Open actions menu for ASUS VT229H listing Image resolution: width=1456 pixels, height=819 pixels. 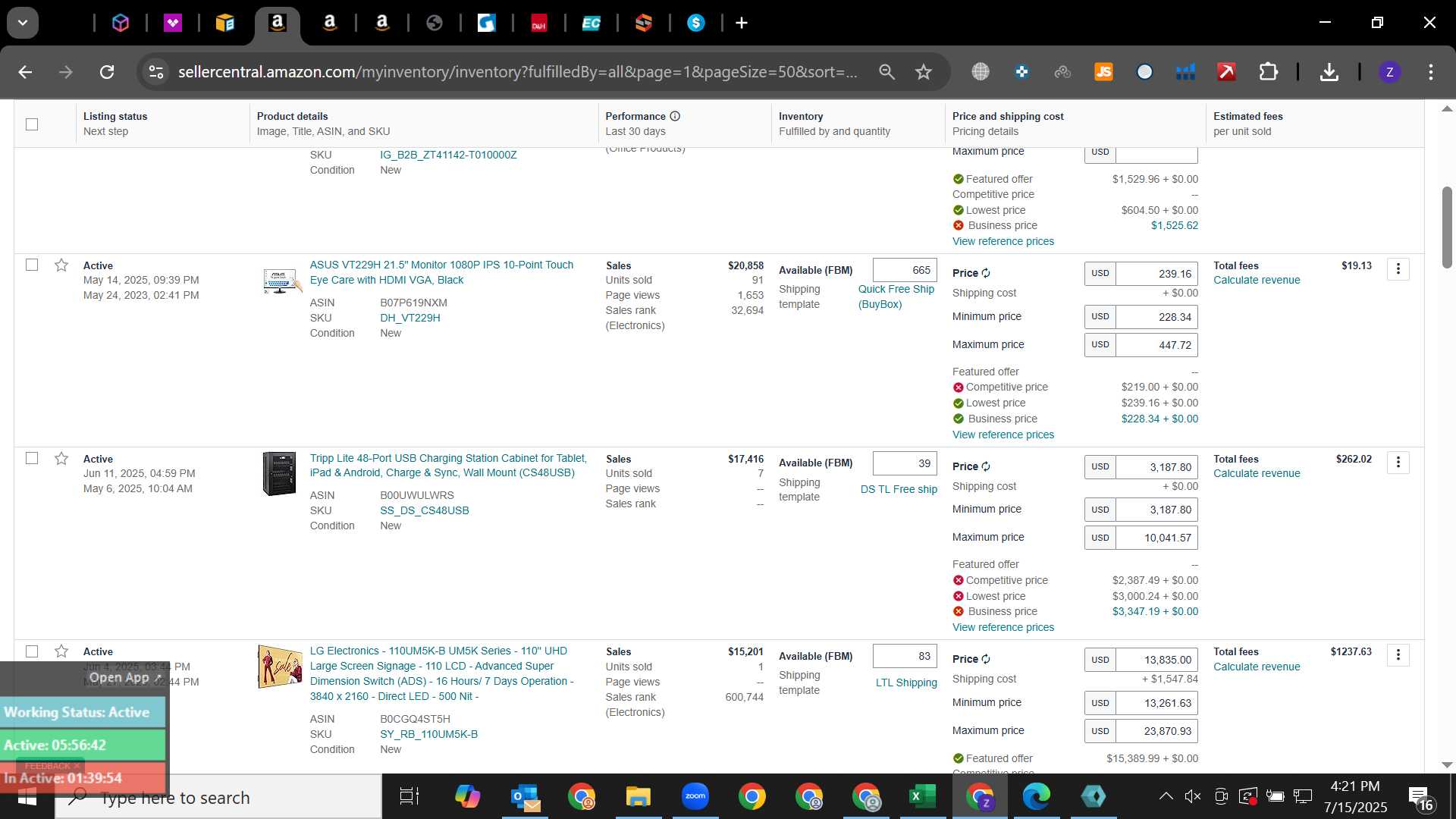(x=1398, y=269)
